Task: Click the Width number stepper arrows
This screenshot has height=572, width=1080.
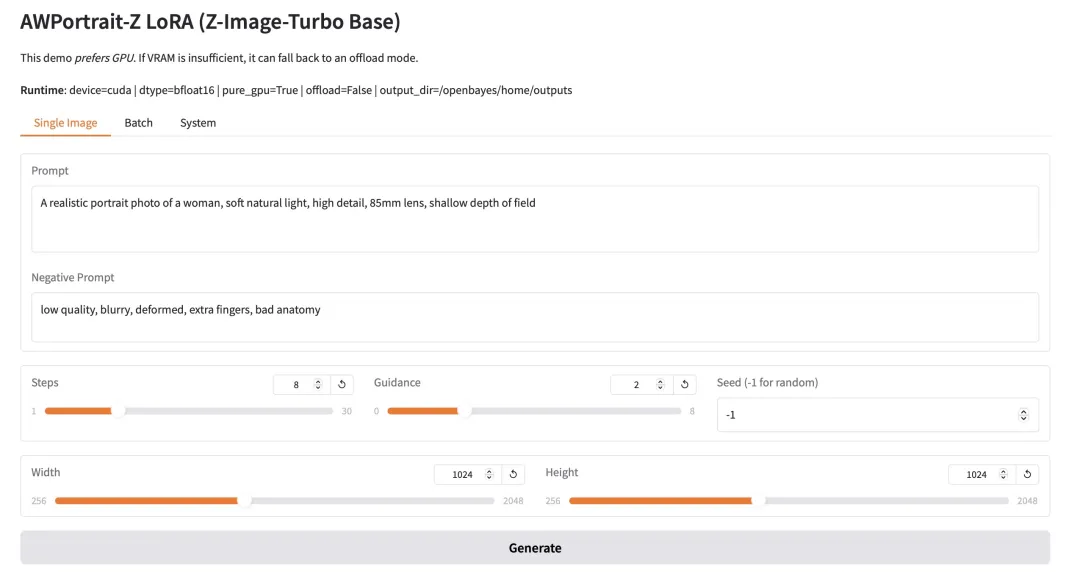Action: pos(489,474)
